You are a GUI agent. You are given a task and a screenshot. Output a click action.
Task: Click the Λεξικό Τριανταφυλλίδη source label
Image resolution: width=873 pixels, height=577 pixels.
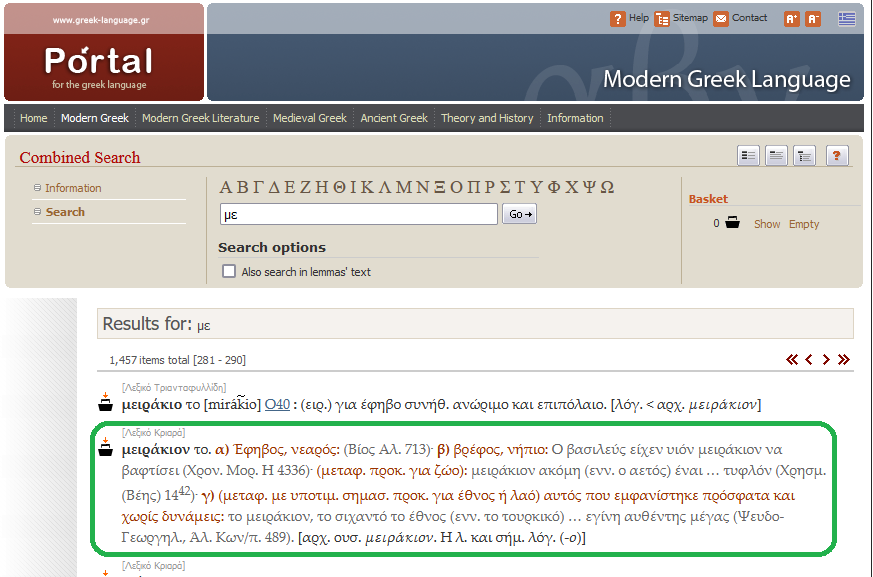pyautogui.click(x=174, y=388)
